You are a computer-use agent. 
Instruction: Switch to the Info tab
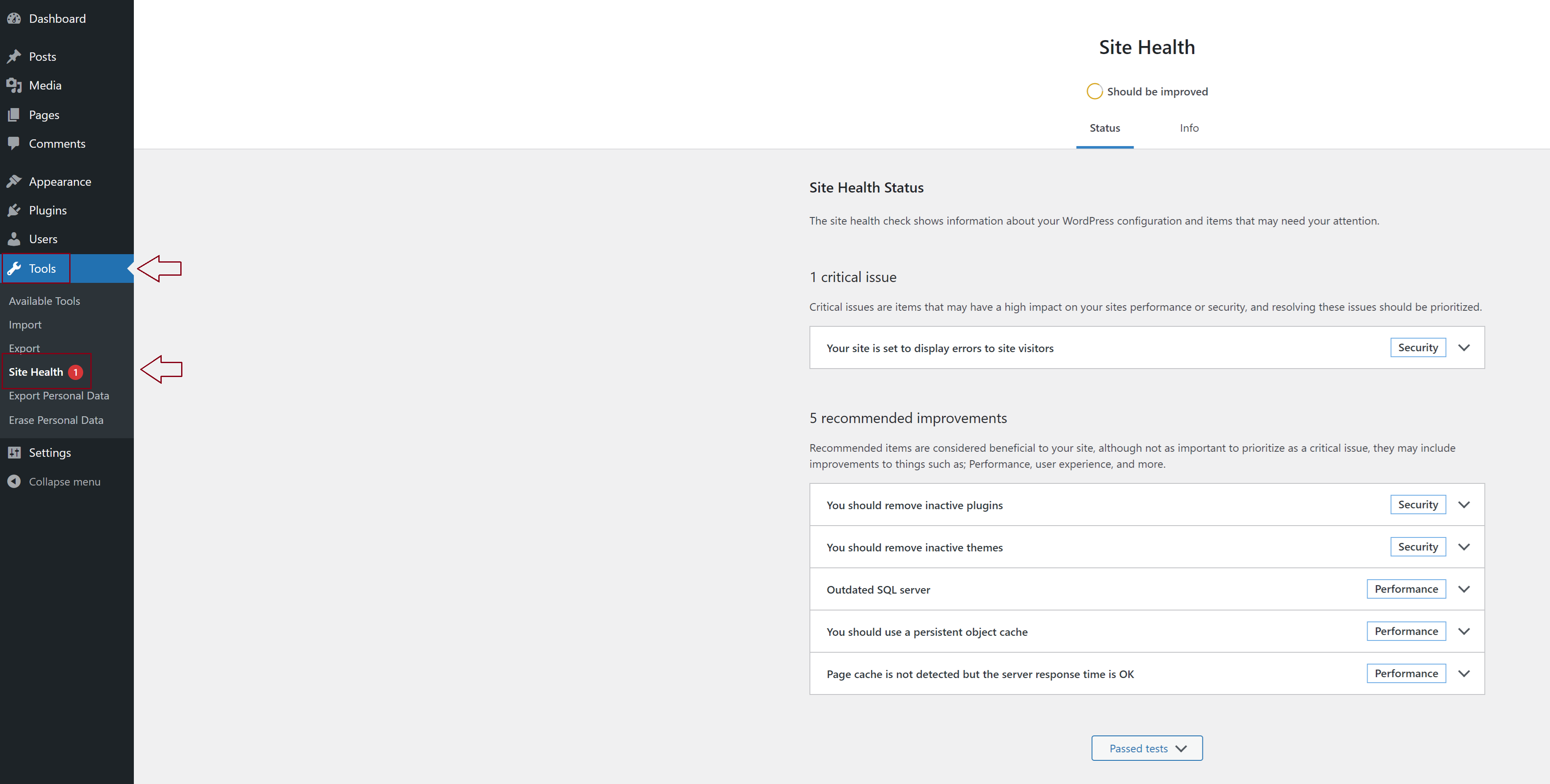pos(1189,128)
